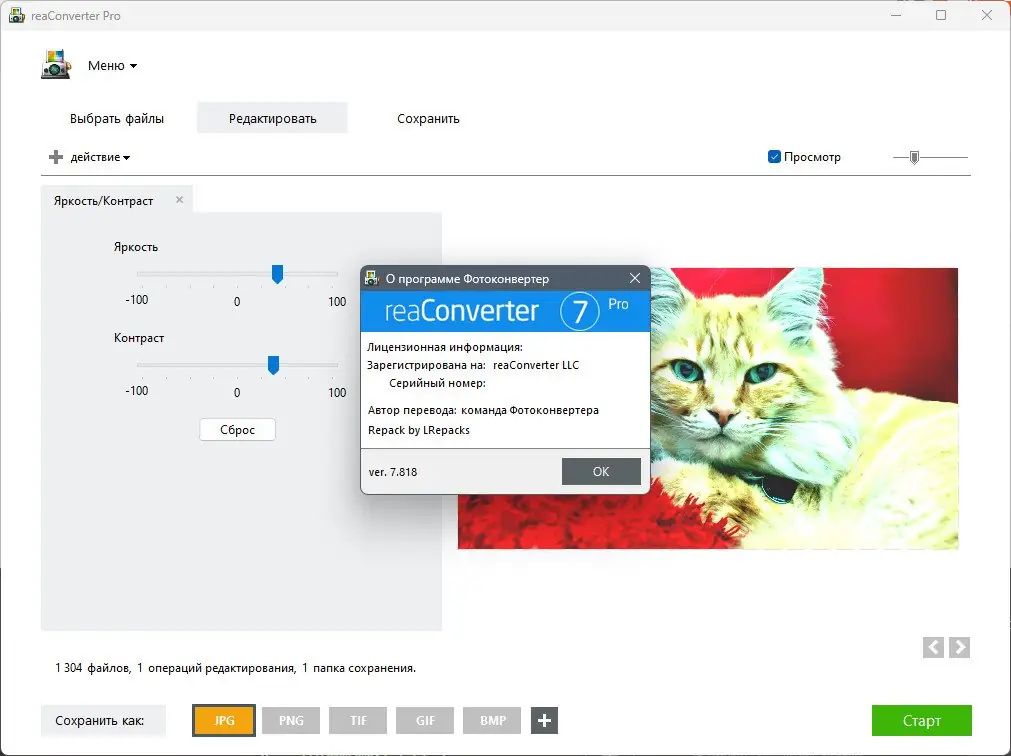Click the cat preview image
Viewport: 1011px width, 756px height.
tap(803, 409)
